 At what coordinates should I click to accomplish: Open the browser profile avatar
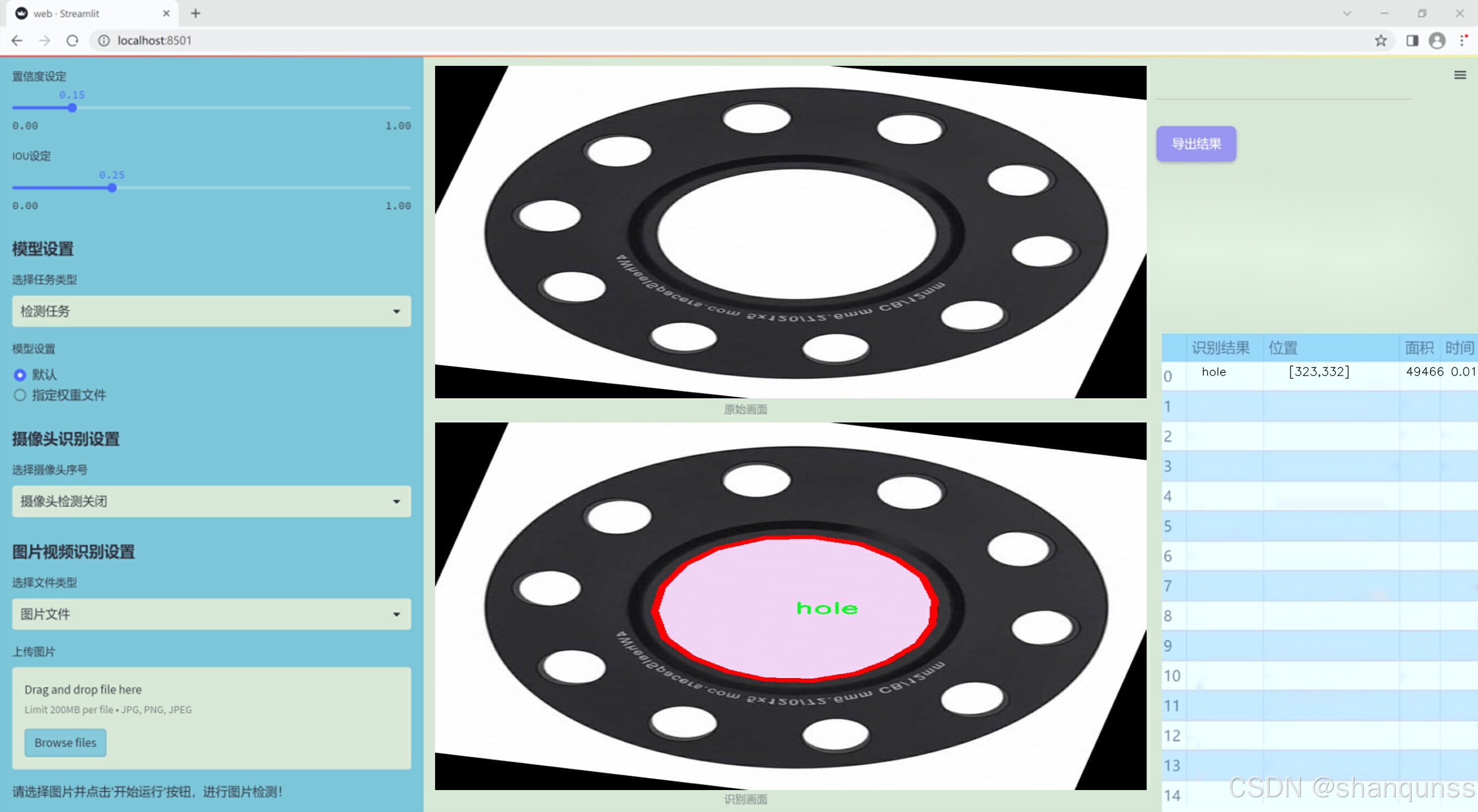click(x=1437, y=41)
